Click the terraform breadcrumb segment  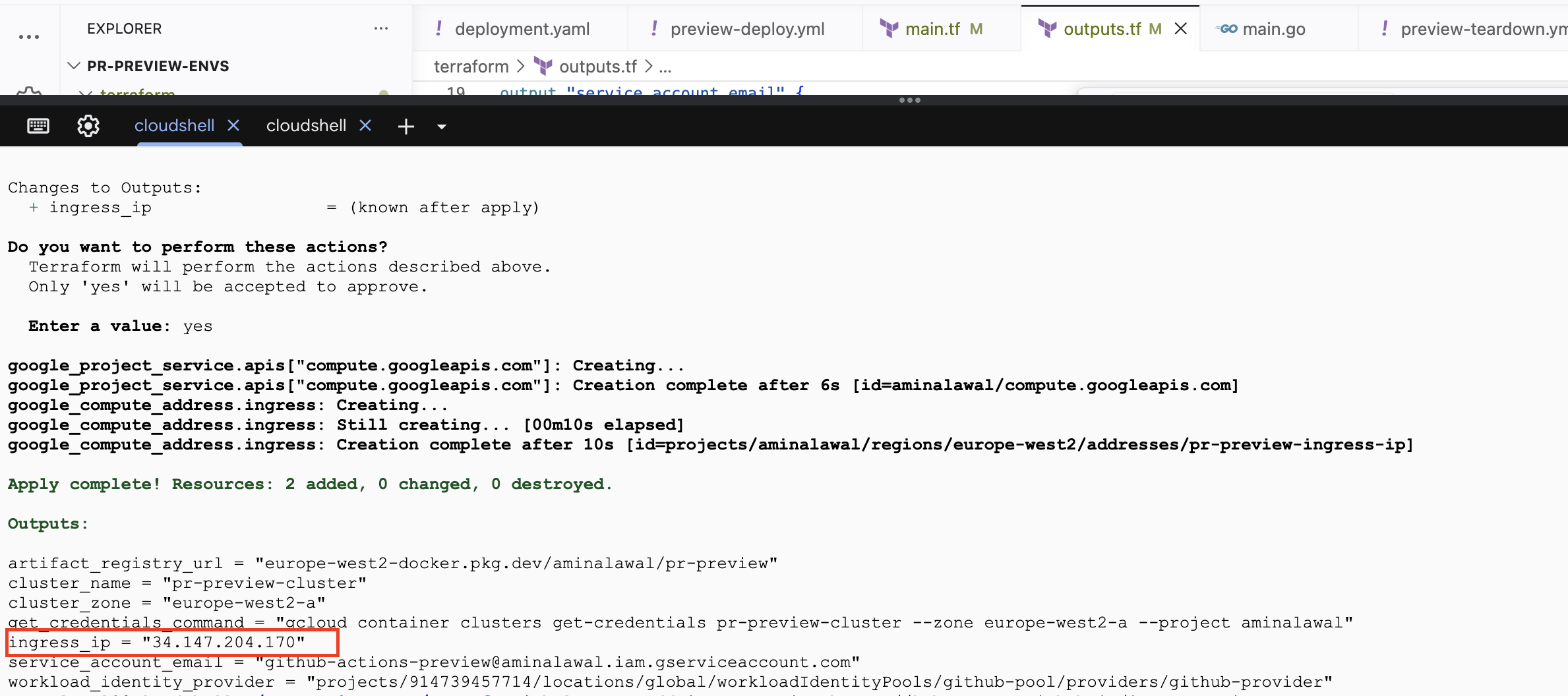(x=471, y=67)
